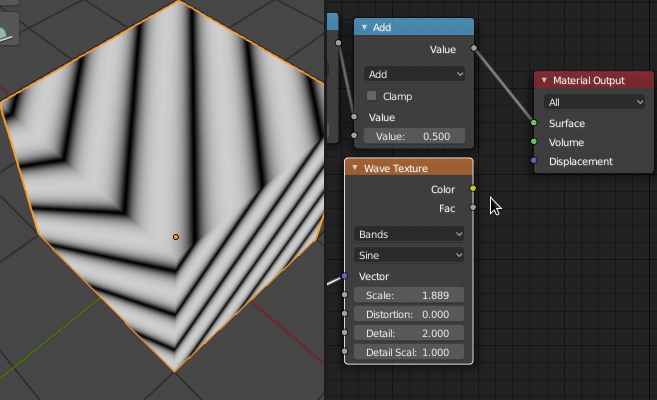Click the Distortion 0.000 field
Viewport: 657px width, 400px height.
coord(409,314)
